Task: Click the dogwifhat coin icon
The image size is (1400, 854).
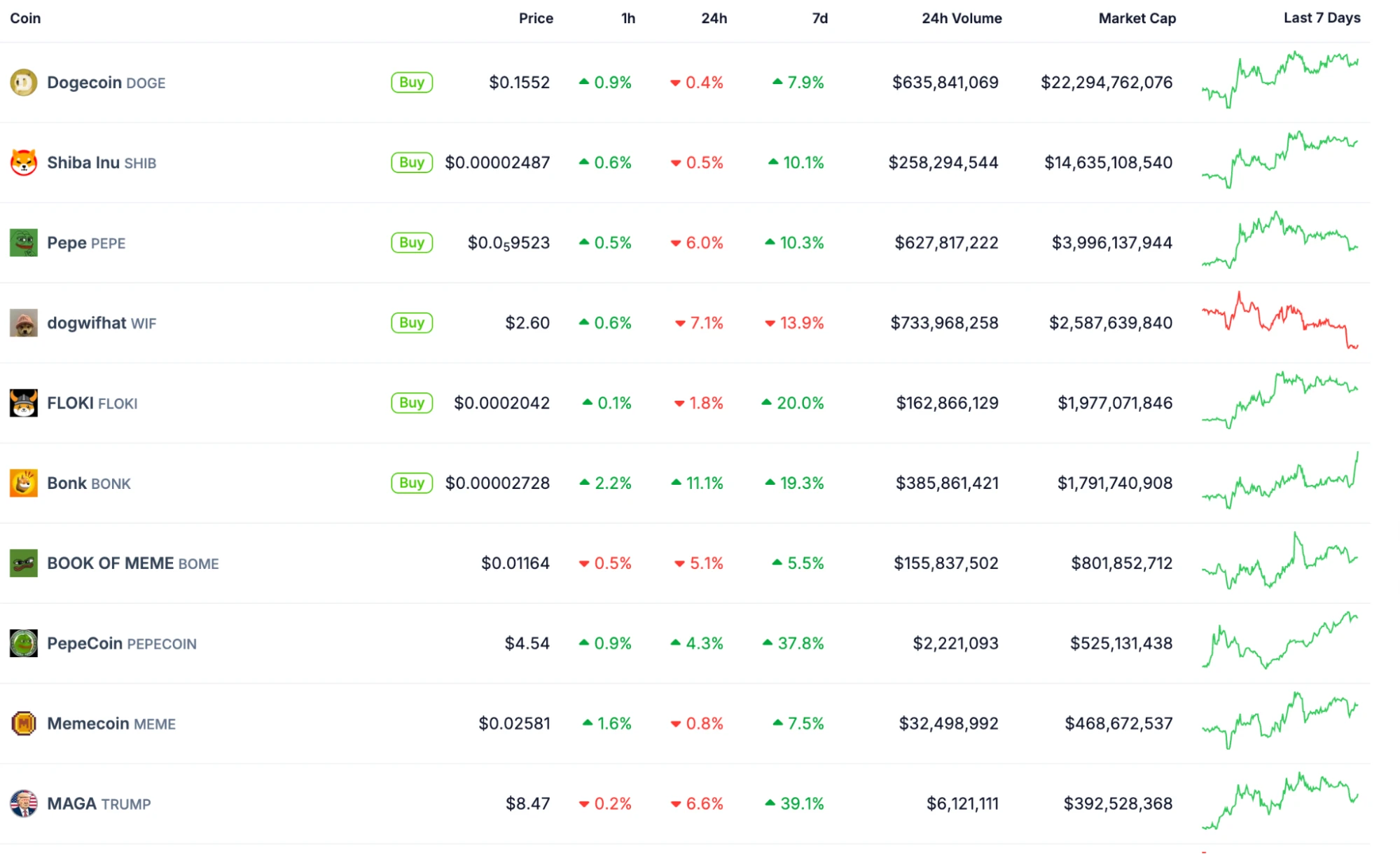Action: (x=23, y=323)
